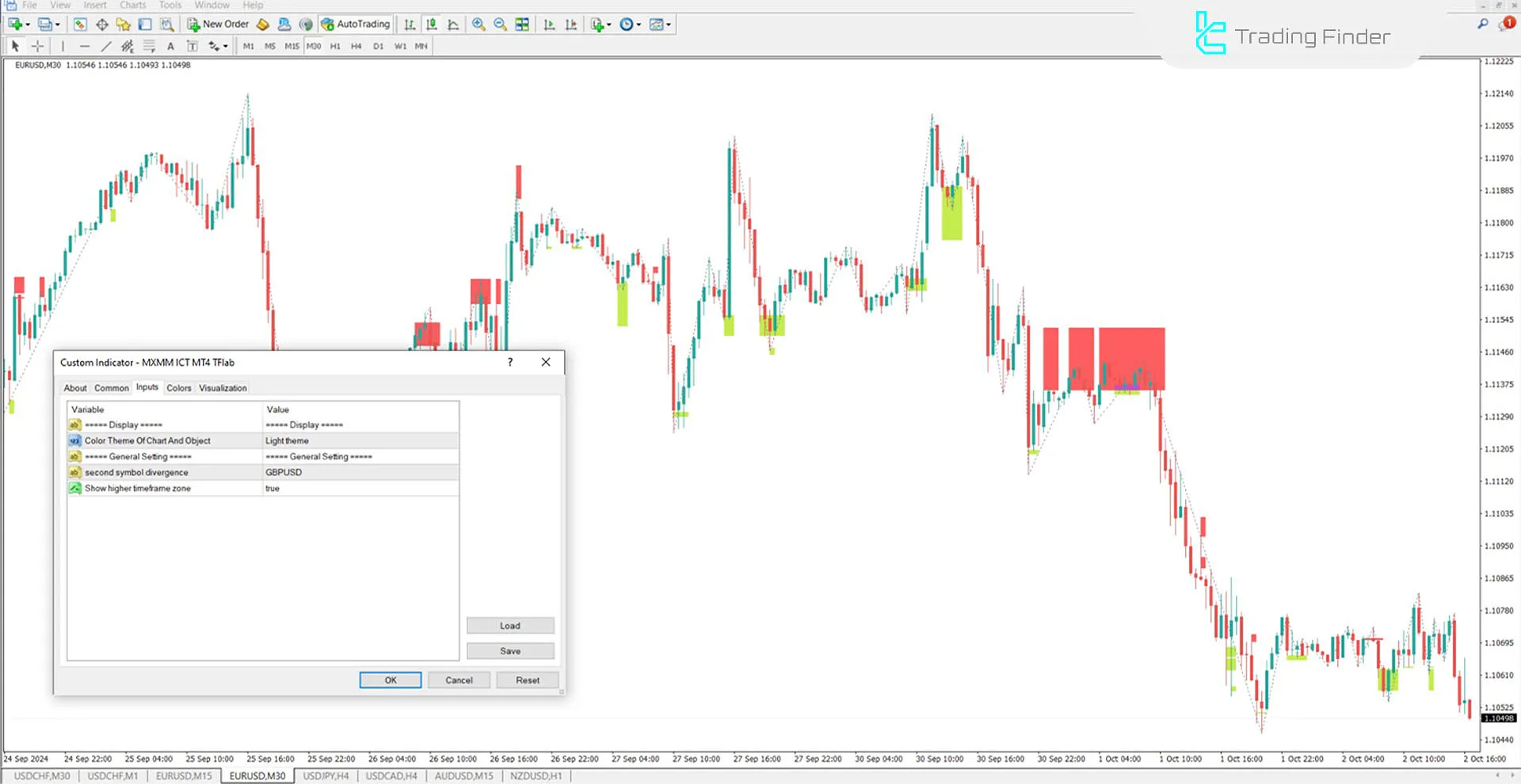Click the large red zone on chart
The width and height of the screenshot is (1521, 784).
[x=1131, y=356]
